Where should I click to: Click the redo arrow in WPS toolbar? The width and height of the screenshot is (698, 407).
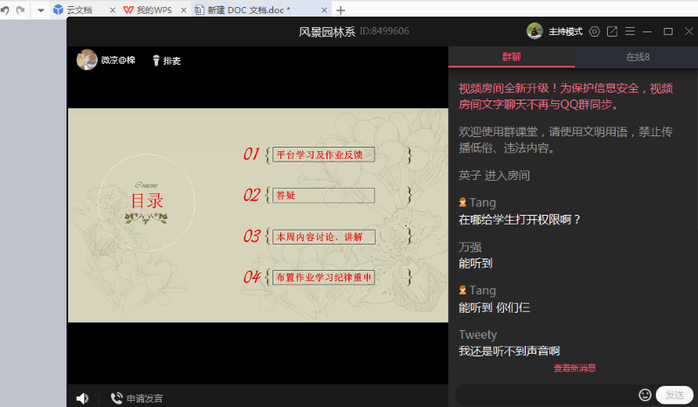click(x=20, y=9)
